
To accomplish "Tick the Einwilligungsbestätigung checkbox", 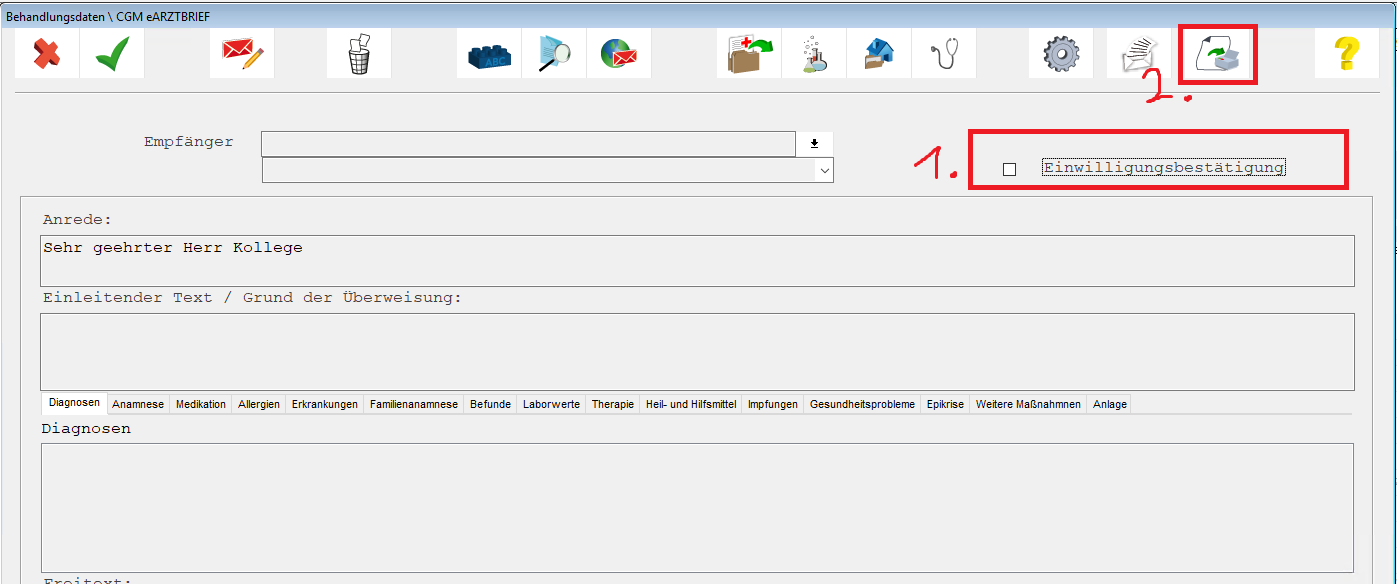I will point(1009,169).
